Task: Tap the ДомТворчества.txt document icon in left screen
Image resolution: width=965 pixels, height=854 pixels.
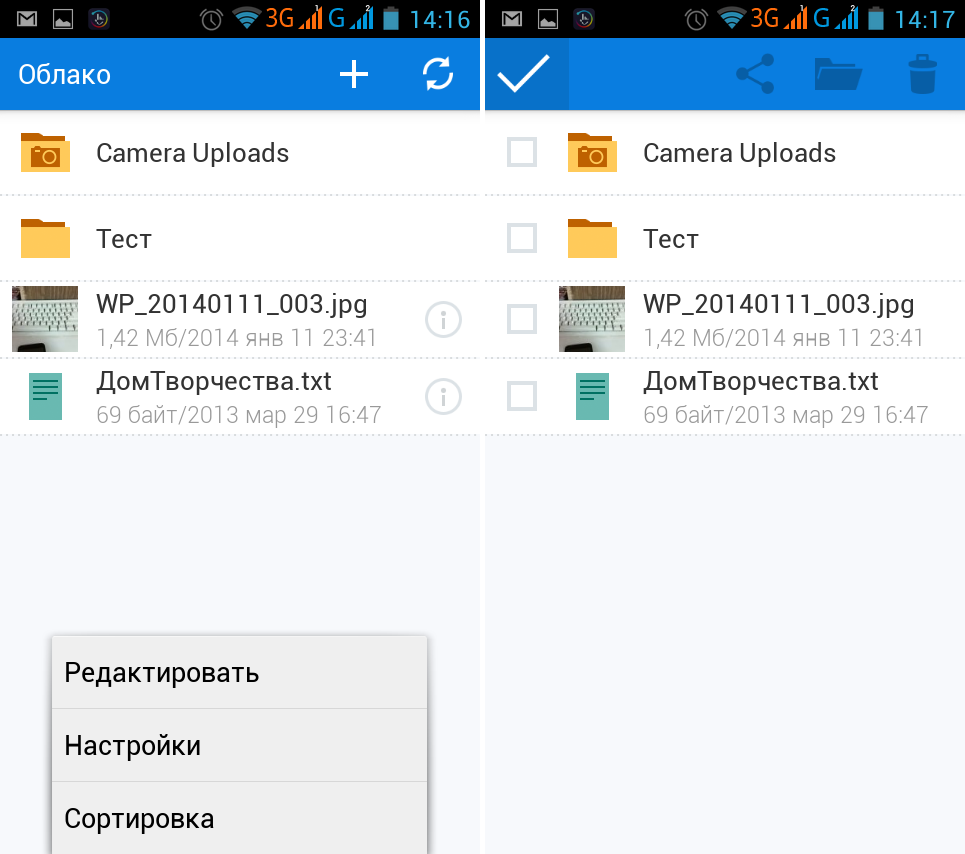Action: (46, 396)
